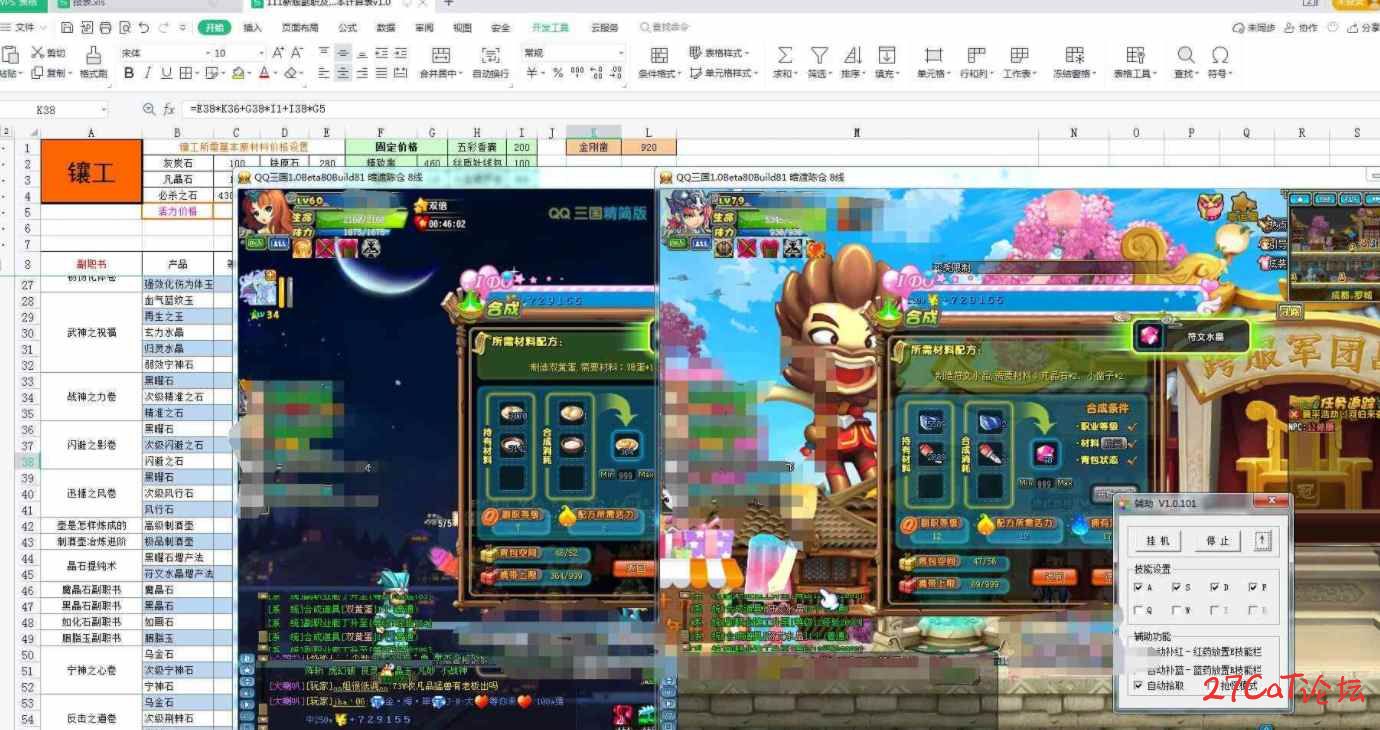Click the 挂机 button in helper window

point(1158,541)
